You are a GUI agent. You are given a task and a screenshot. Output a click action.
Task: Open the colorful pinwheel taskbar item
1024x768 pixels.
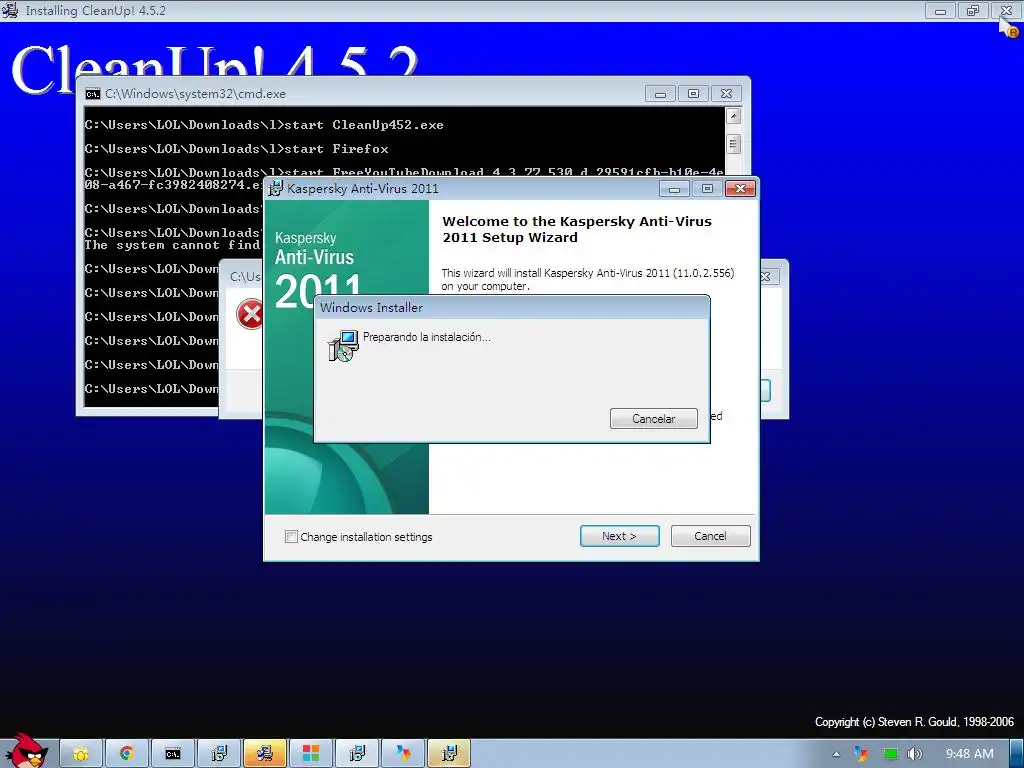coord(403,754)
